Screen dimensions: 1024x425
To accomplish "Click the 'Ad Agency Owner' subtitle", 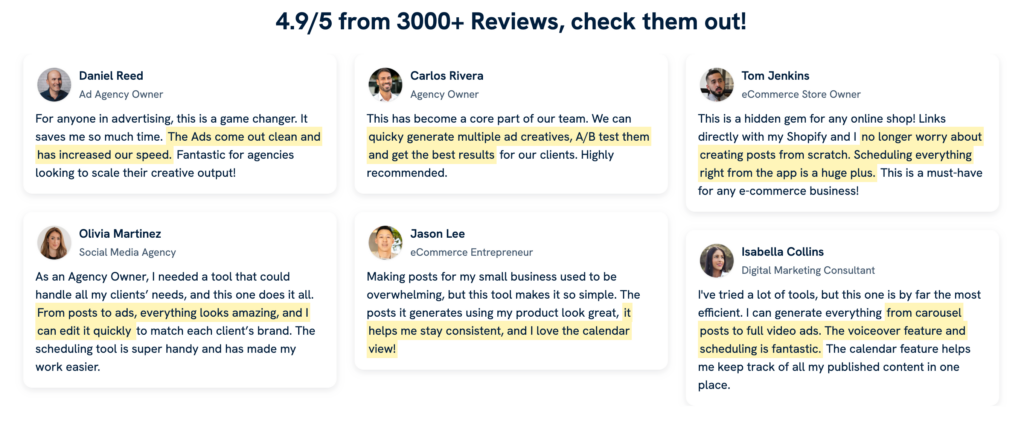I will point(121,95).
